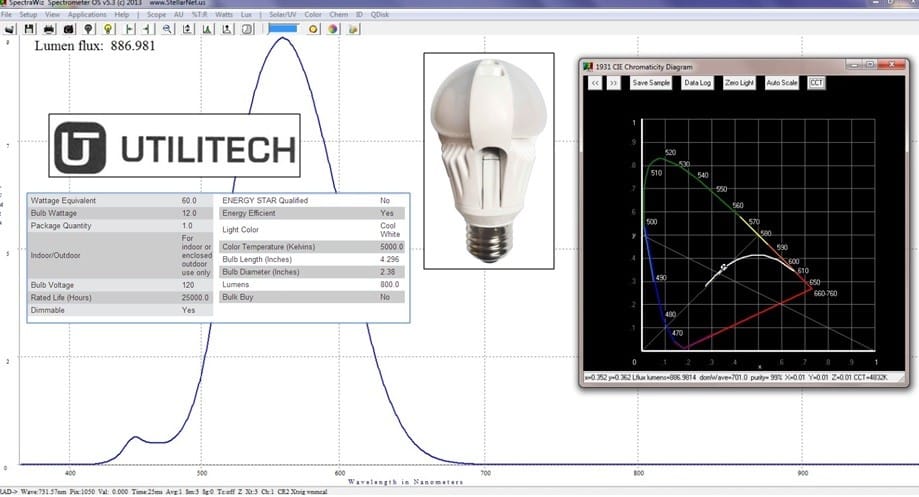Viewport: 919px width, 497px height.
Task: Click the color wheel toolbar icon
Action: pos(333,29)
